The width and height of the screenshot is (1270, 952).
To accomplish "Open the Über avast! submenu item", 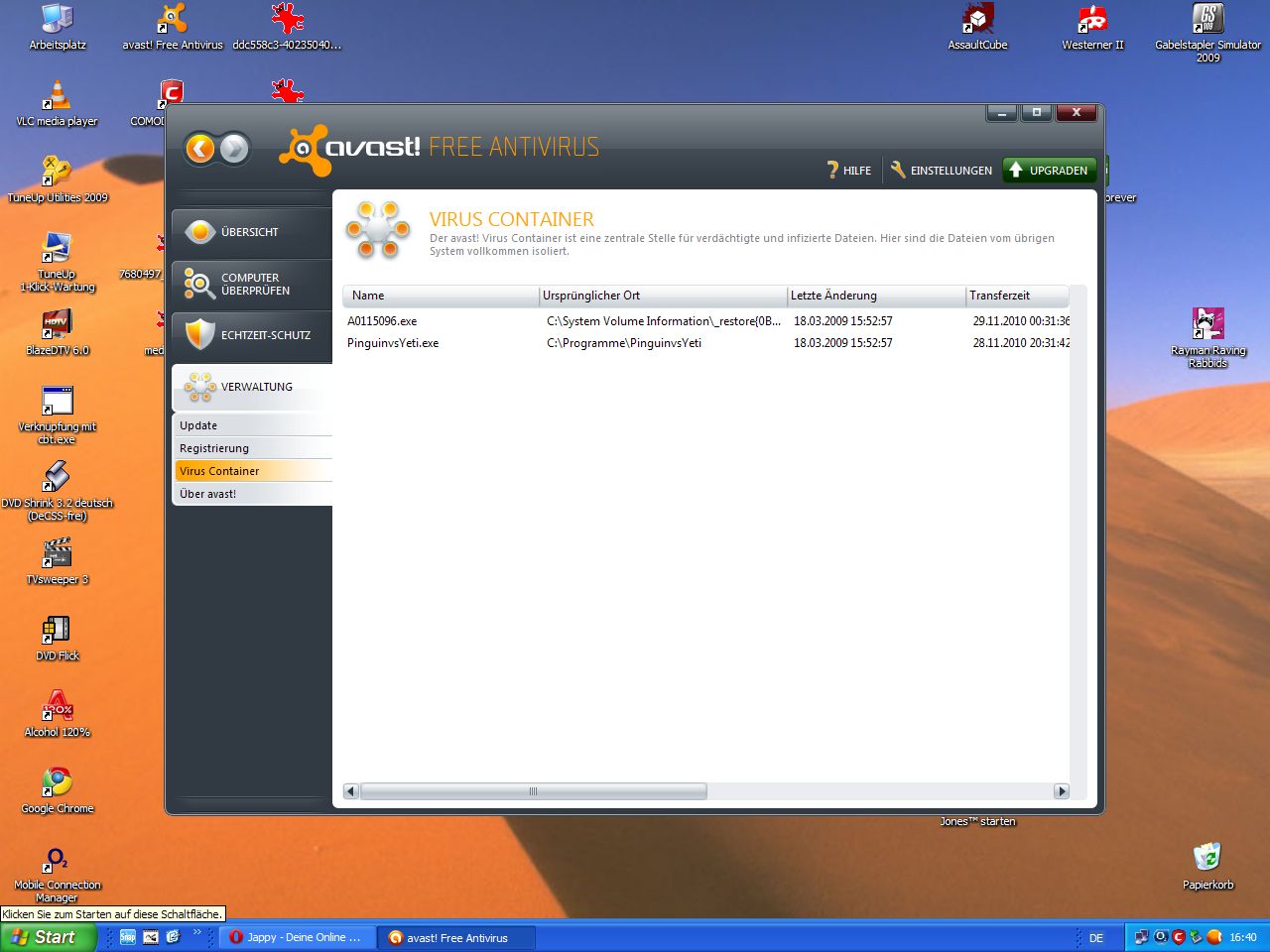I will coord(254,494).
